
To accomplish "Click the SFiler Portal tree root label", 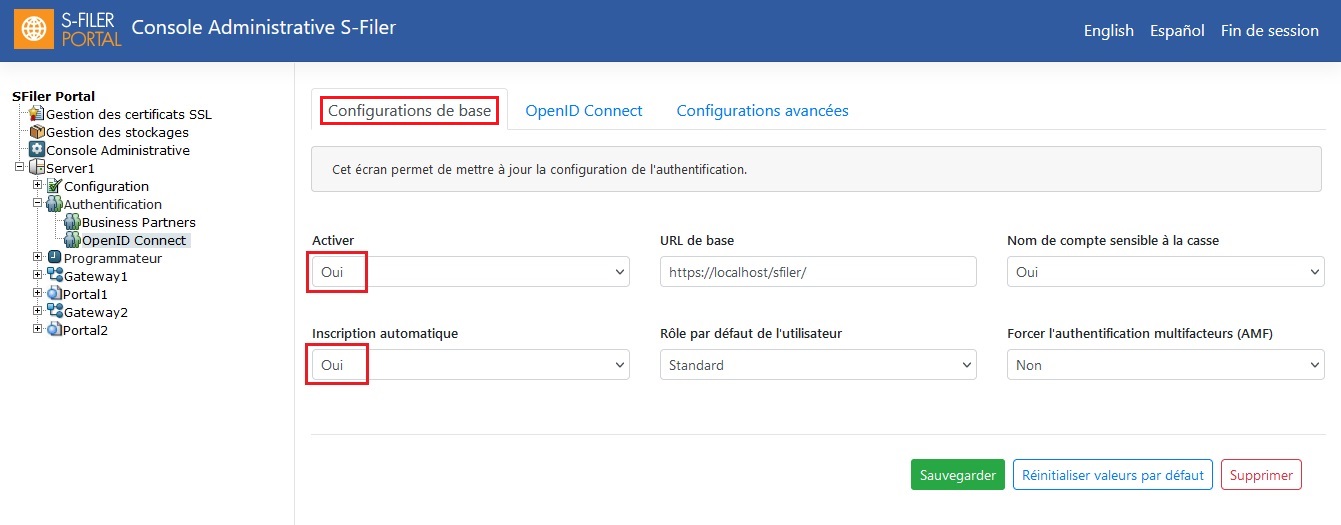I will pos(53,96).
